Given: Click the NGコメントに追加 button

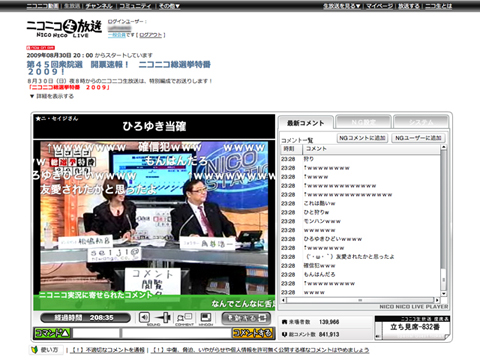Looking at the screenshot, I should click(362, 138).
